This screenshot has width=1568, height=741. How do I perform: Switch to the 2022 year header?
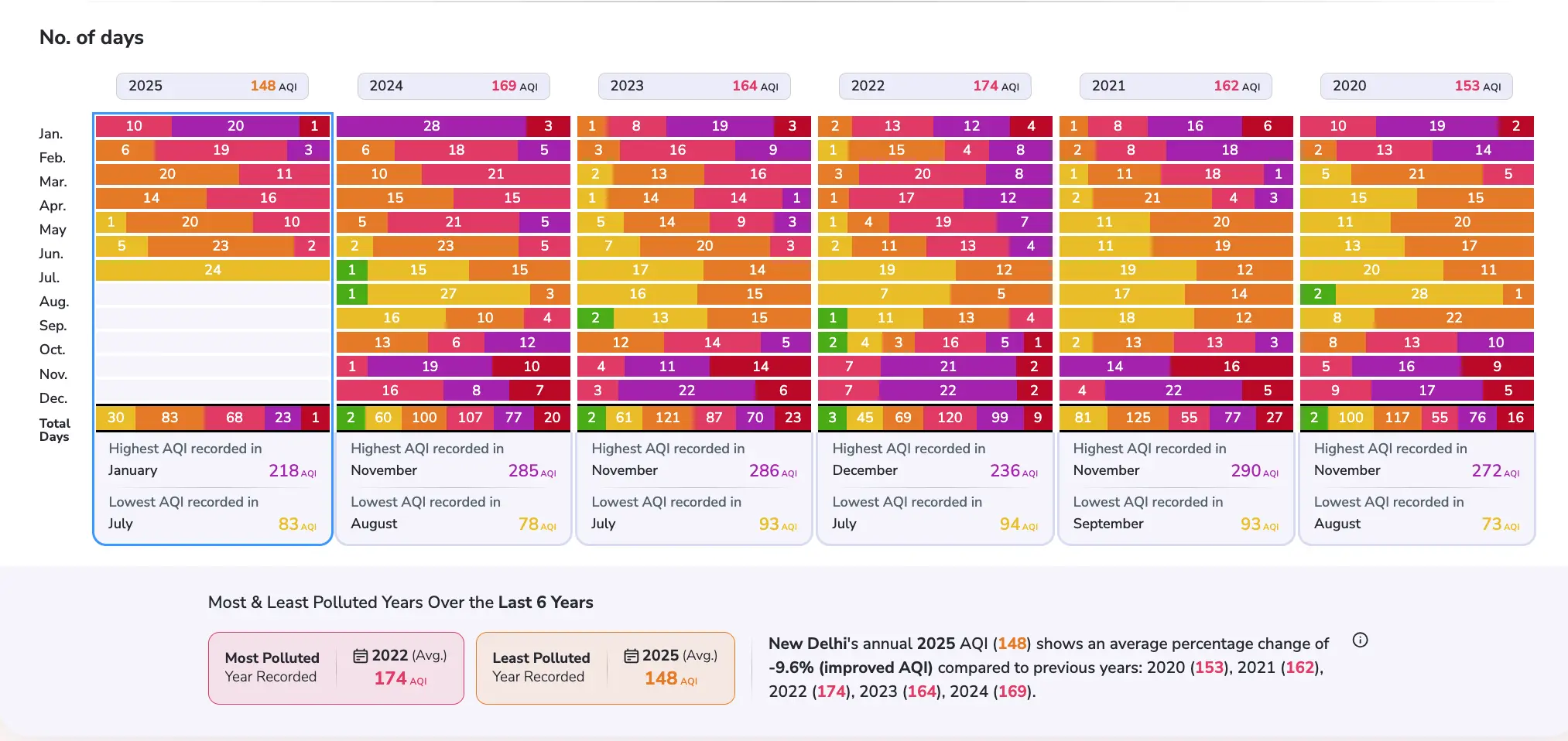934,86
